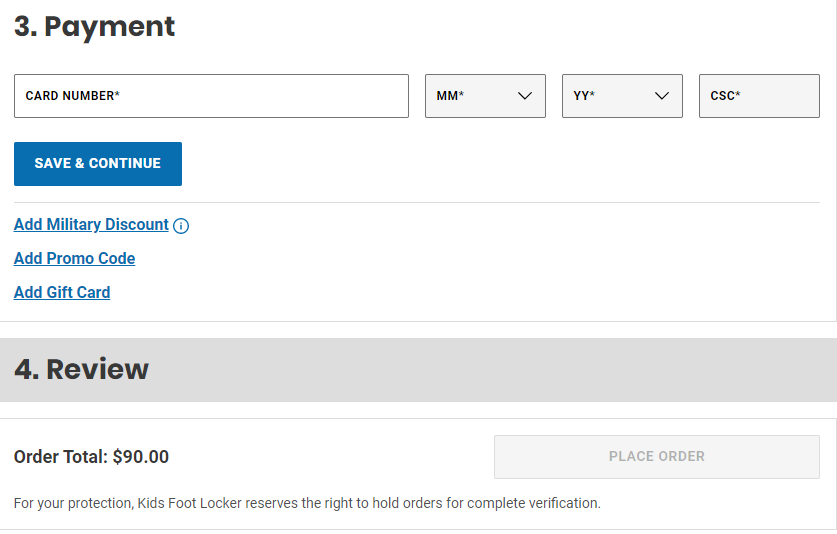This screenshot has width=837, height=534.
Task: Click the CSC* placeholder label
Action: (x=725, y=96)
